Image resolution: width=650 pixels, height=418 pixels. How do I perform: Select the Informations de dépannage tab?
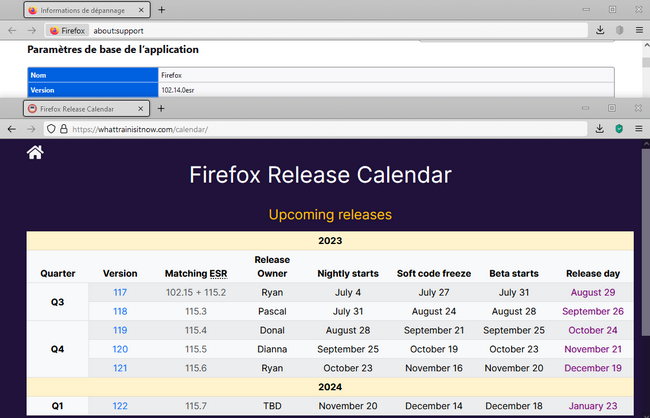click(x=87, y=10)
